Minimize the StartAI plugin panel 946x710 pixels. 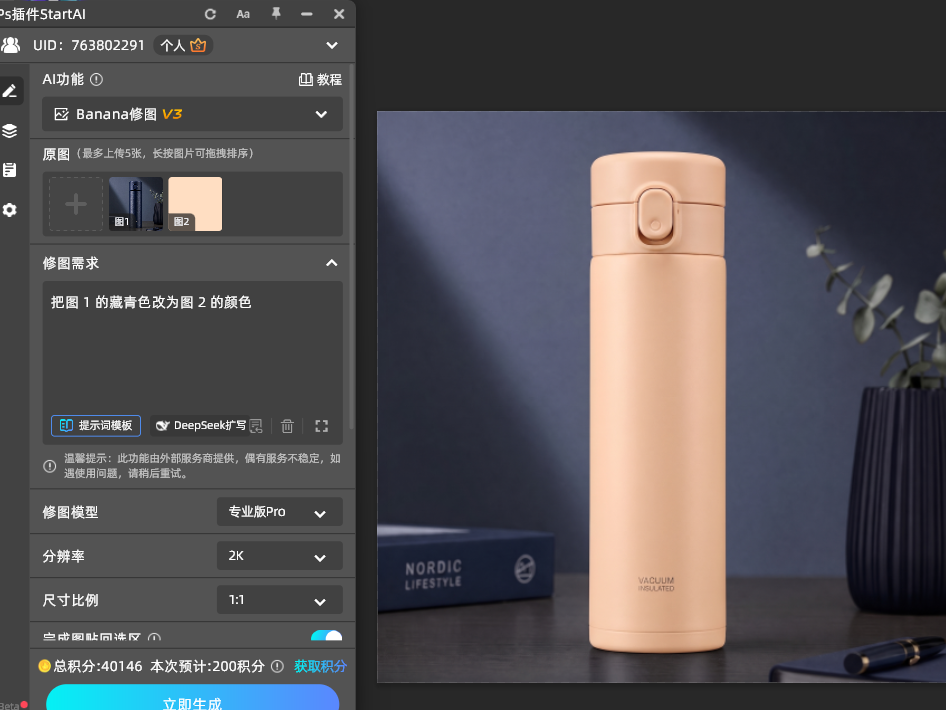click(306, 14)
